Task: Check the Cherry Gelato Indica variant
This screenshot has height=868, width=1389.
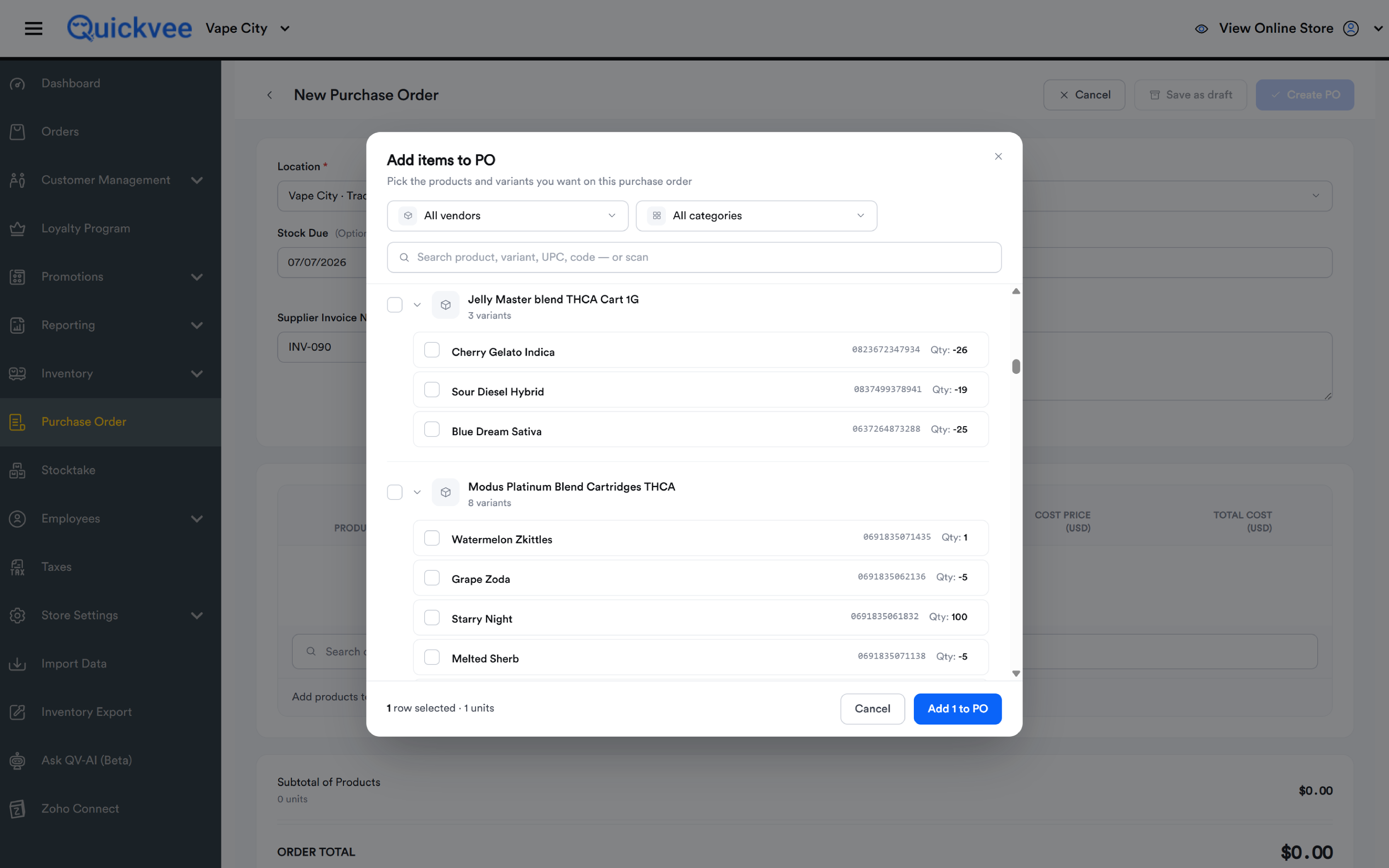Action: (432, 350)
